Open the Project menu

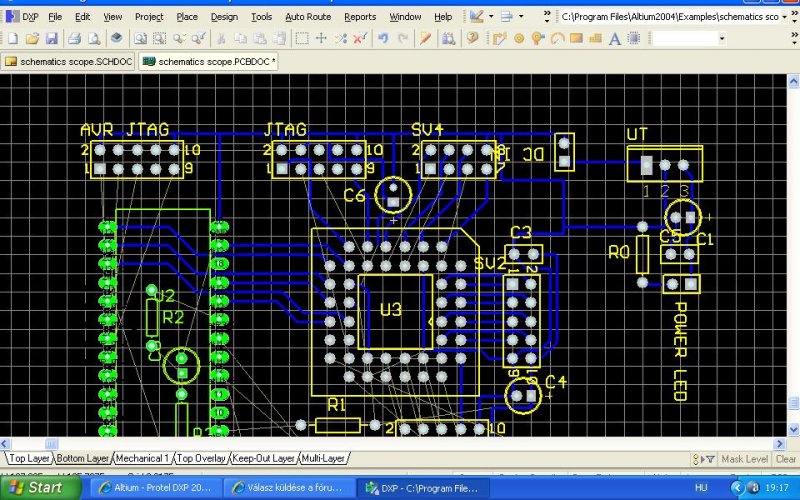(x=149, y=17)
